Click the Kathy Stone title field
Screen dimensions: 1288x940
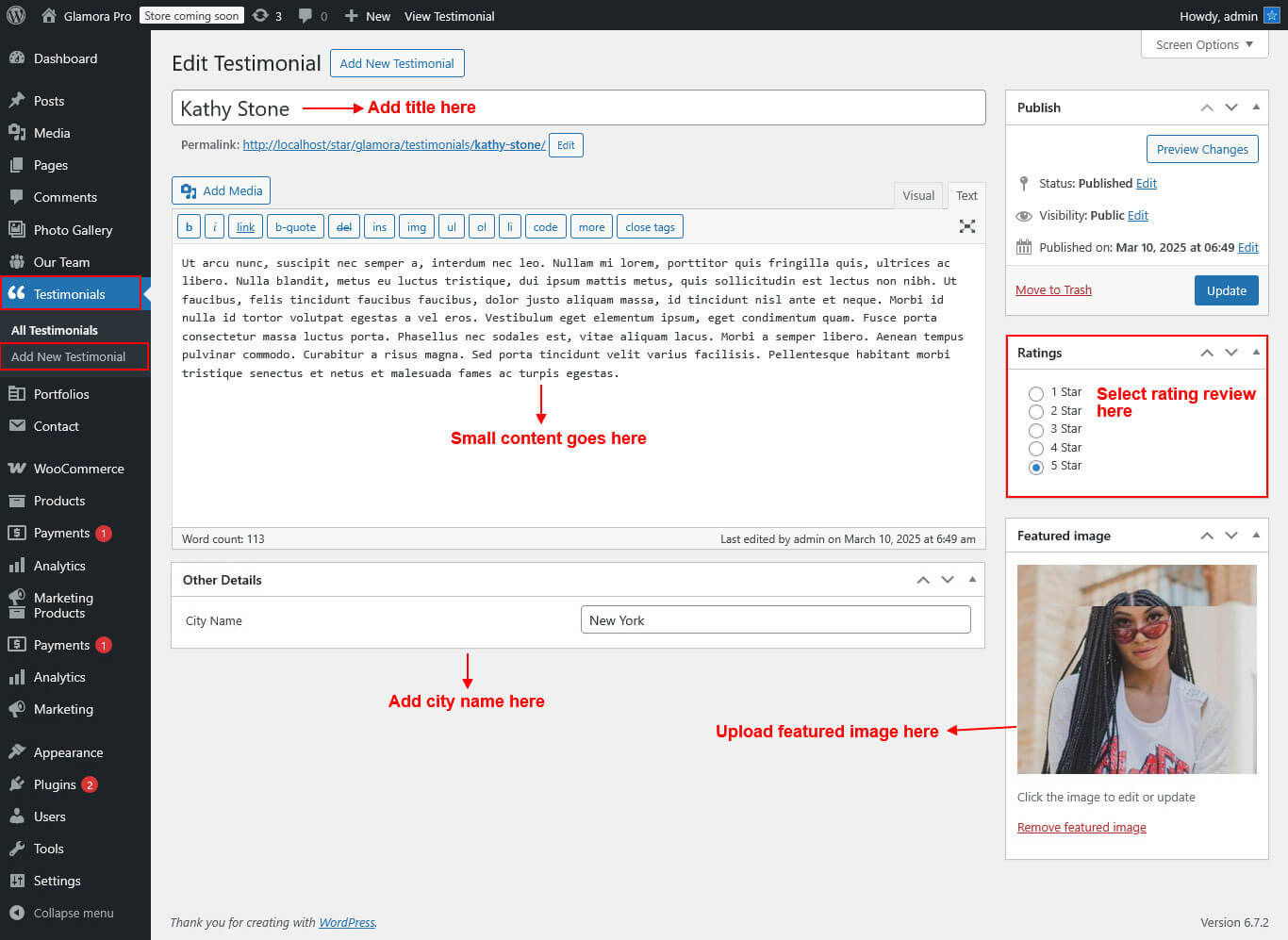[578, 107]
